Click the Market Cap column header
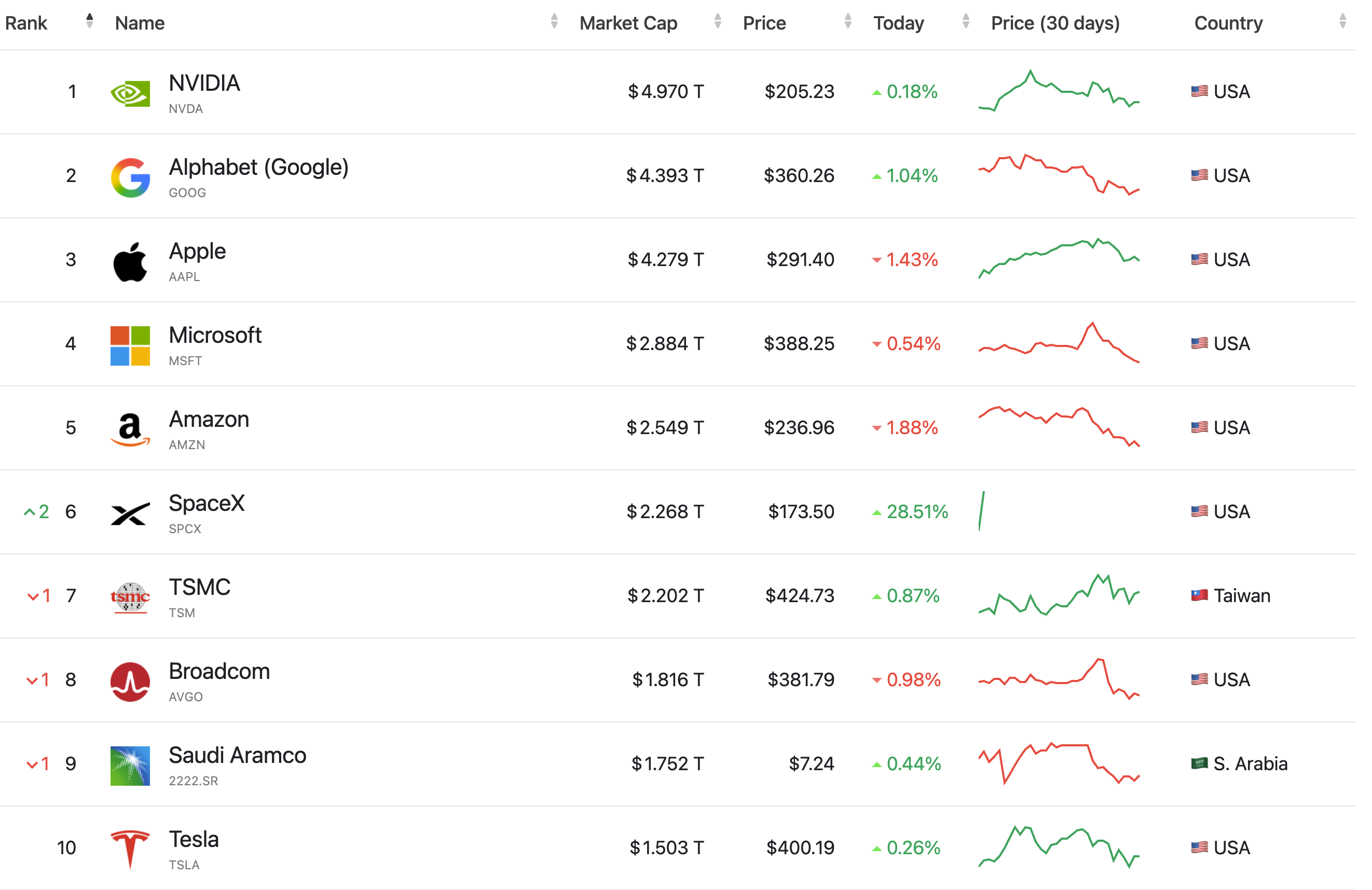 (x=628, y=23)
